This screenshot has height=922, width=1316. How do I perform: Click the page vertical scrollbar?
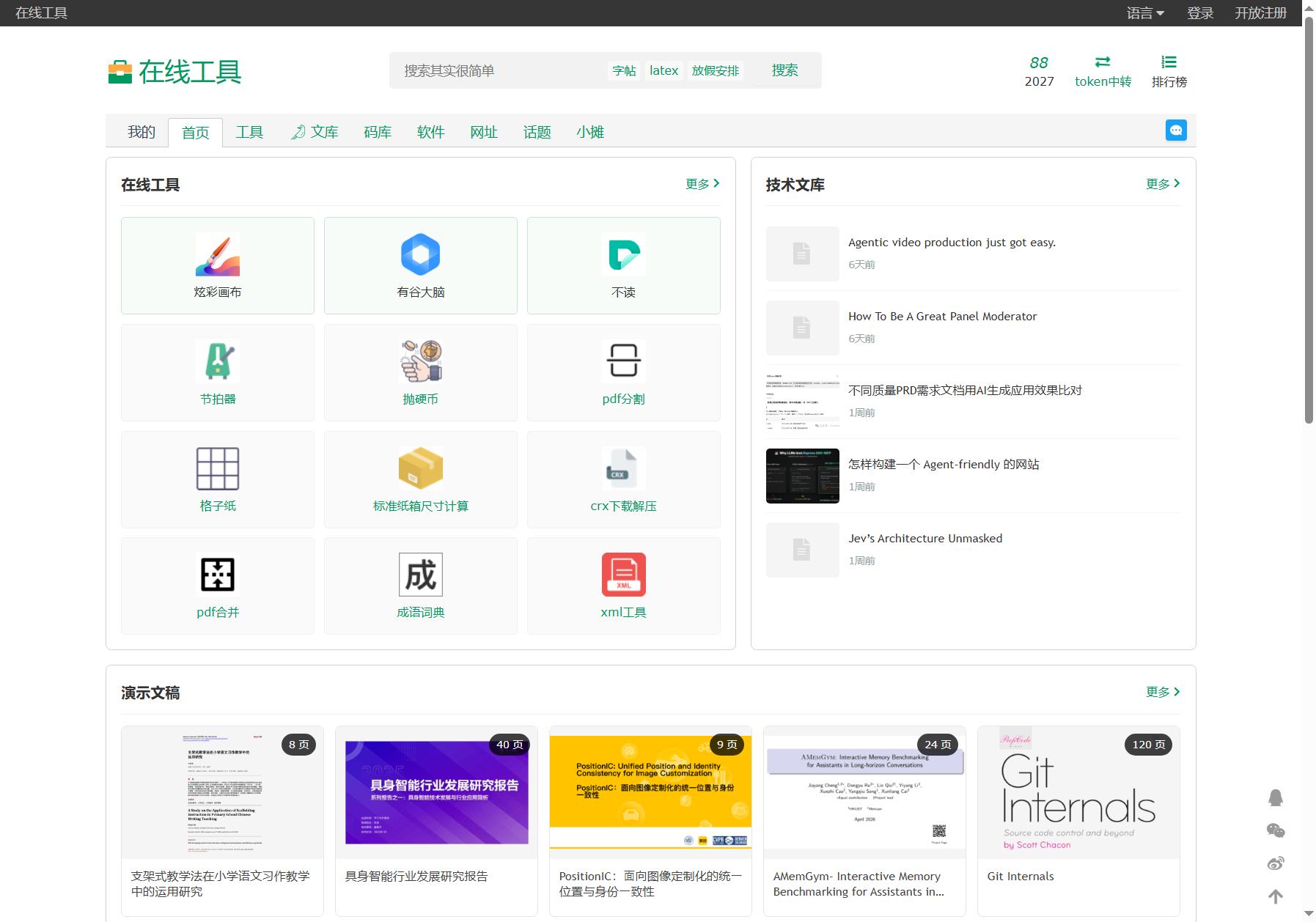tap(1309, 220)
